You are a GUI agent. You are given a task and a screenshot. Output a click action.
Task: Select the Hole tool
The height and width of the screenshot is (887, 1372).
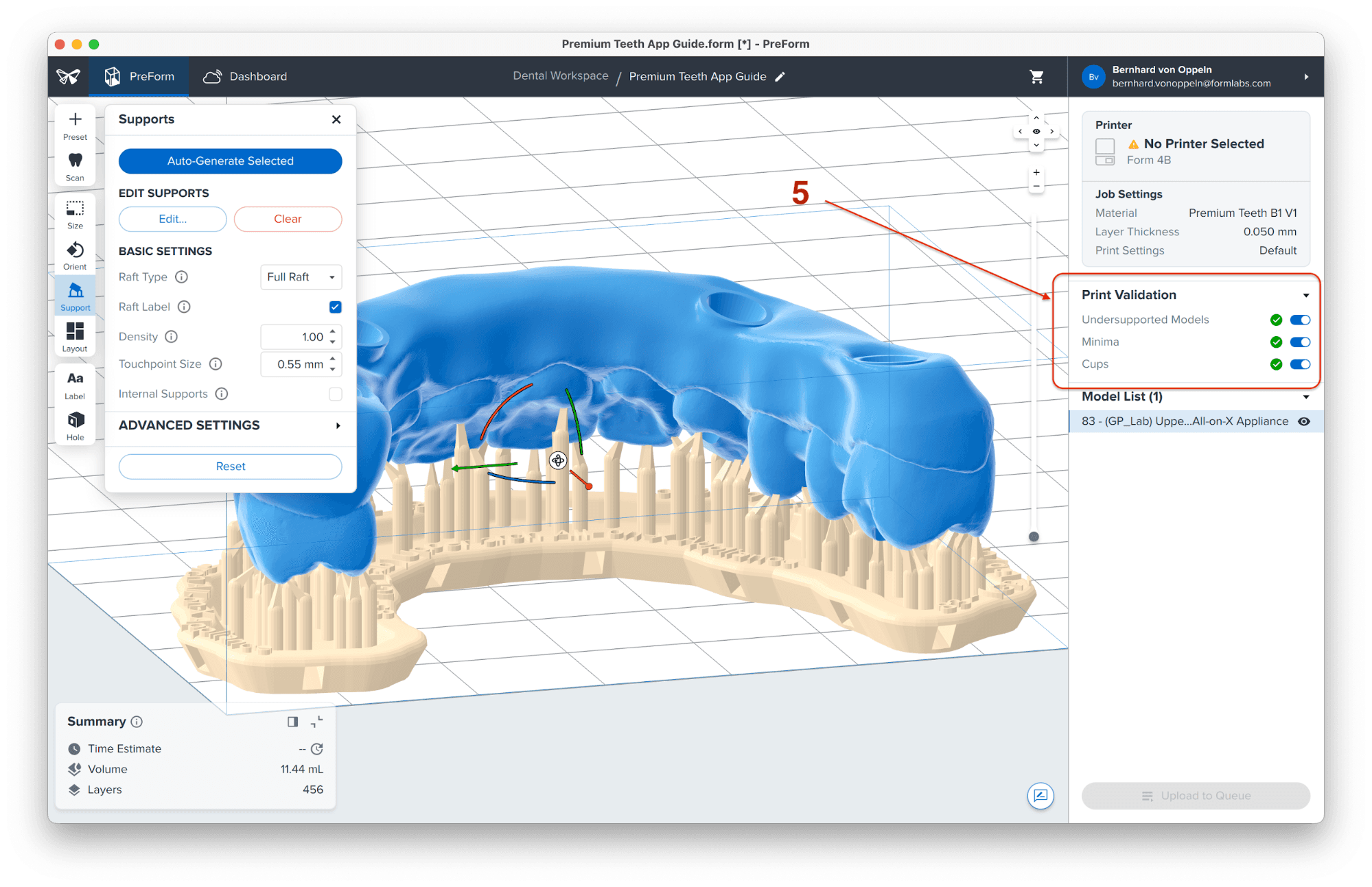[75, 425]
